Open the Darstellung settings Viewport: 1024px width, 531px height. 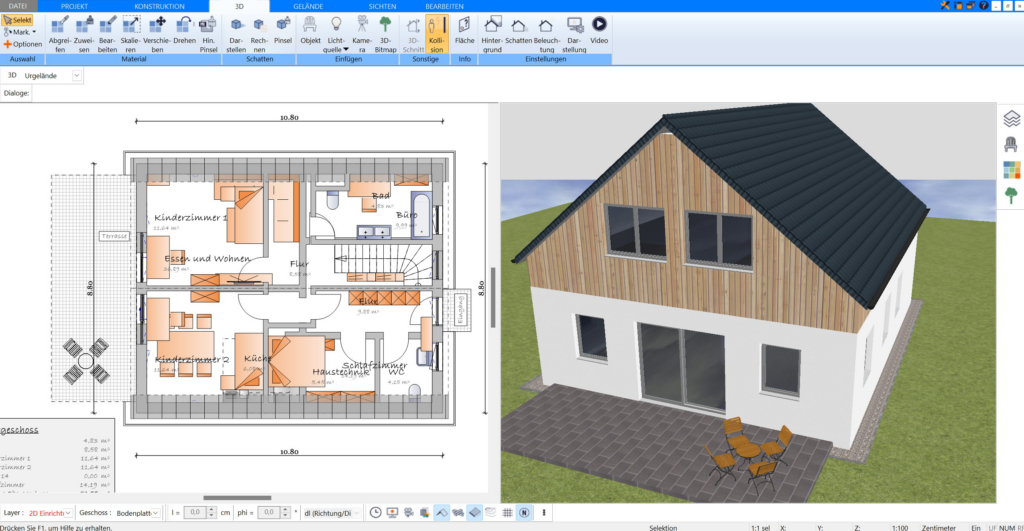[x=574, y=35]
